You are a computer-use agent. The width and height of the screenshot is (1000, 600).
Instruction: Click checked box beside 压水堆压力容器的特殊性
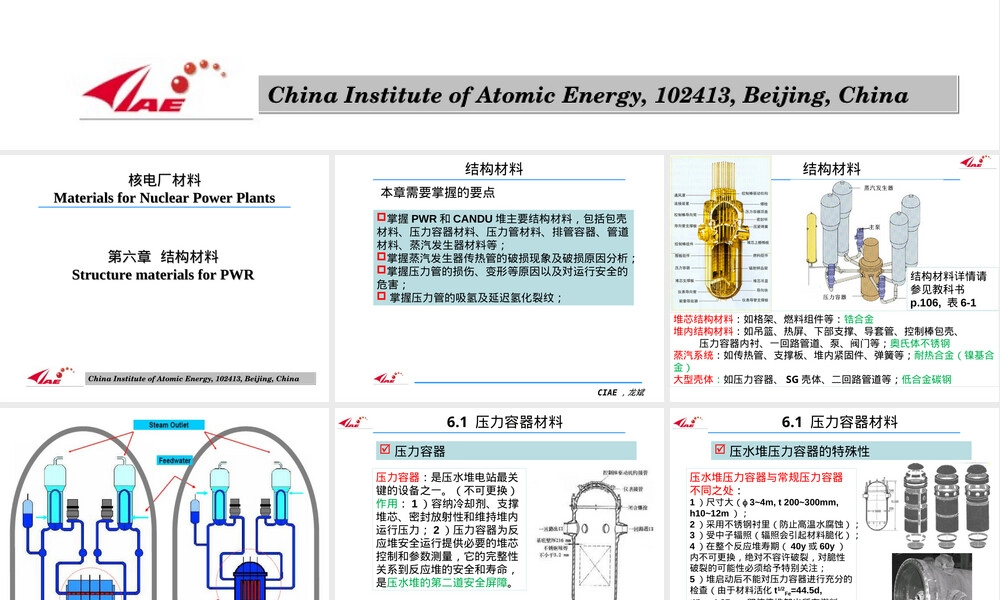(719, 450)
